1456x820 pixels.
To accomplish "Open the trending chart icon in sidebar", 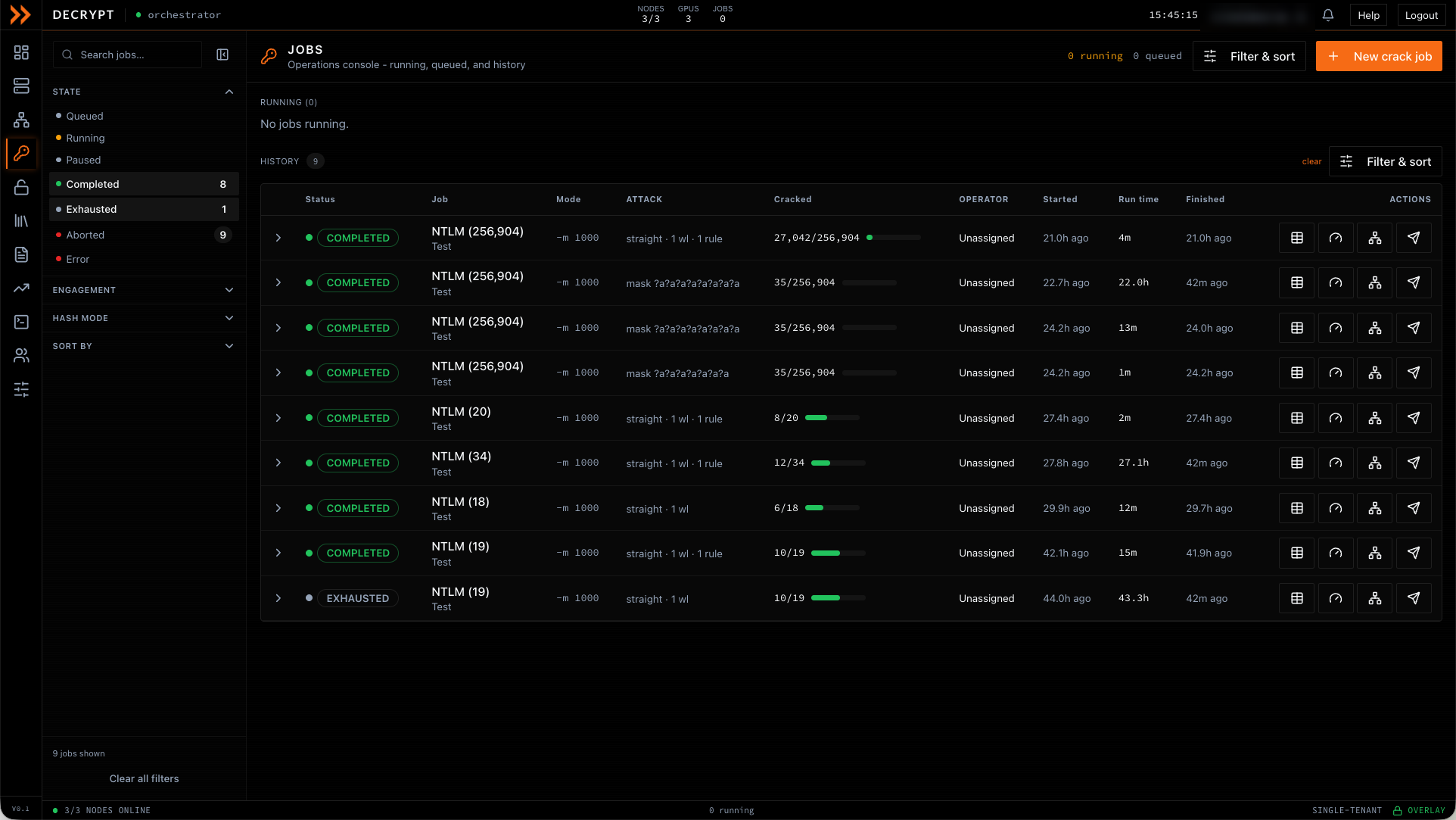I will (x=21, y=288).
